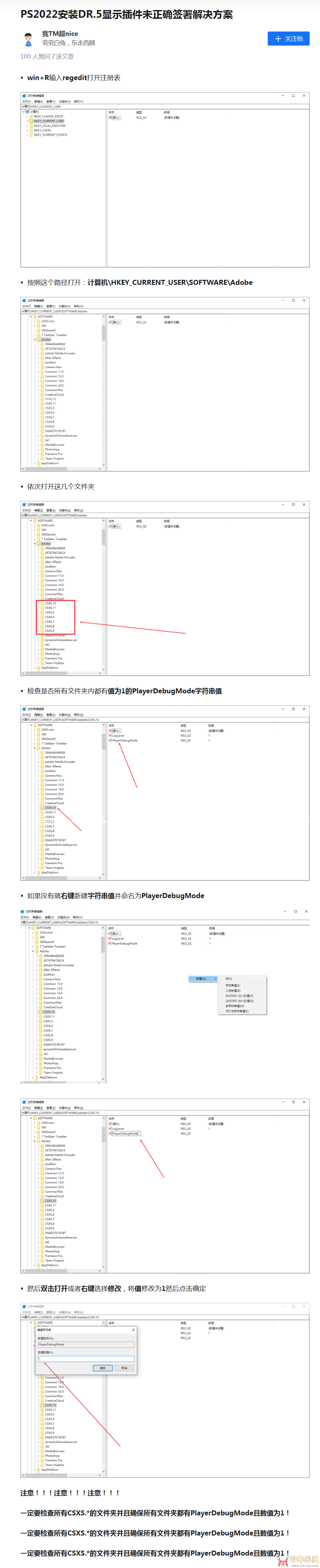
Task: Click the folder icon of HKEY_LOCAL_MACHINE
Action: (x=31, y=125)
